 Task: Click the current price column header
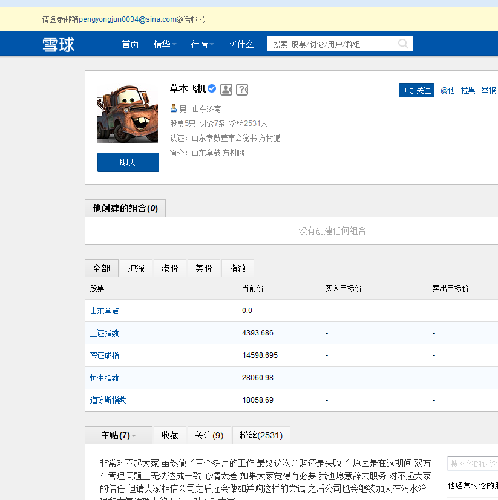coord(253,288)
